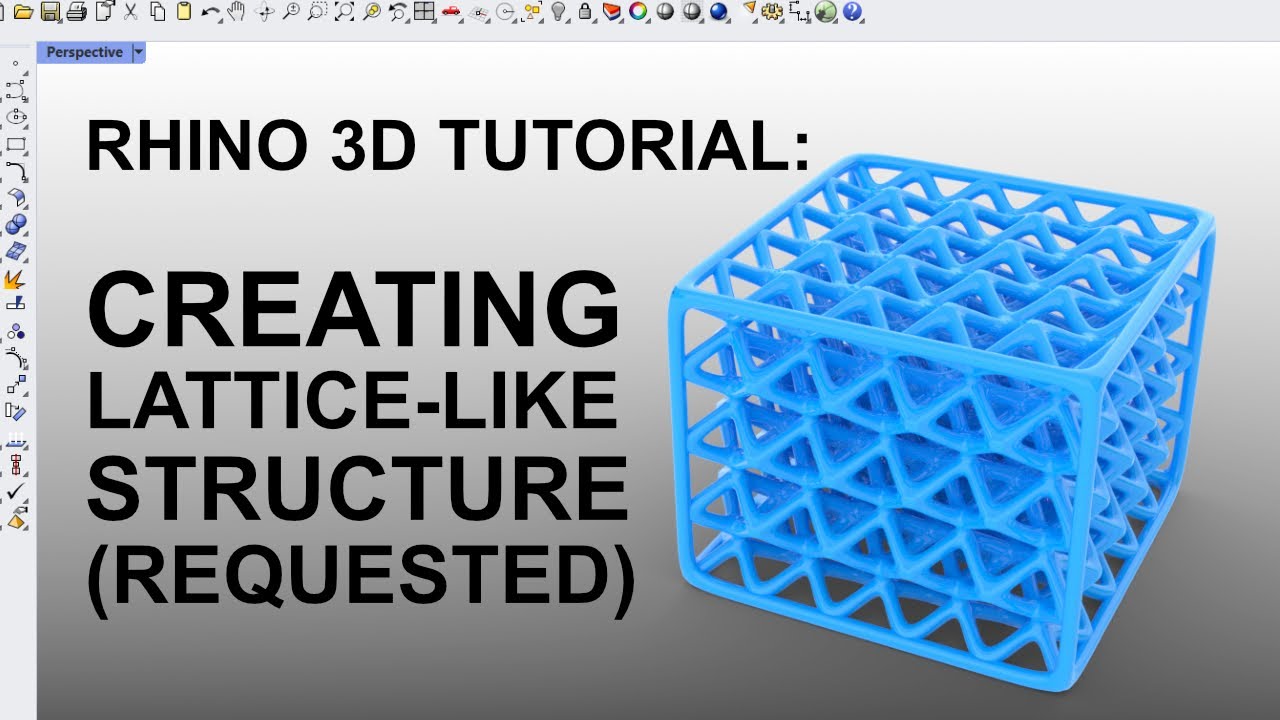1280x720 pixels.
Task: Select the Mesh tools blue plane icon
Action: [16, 252]
